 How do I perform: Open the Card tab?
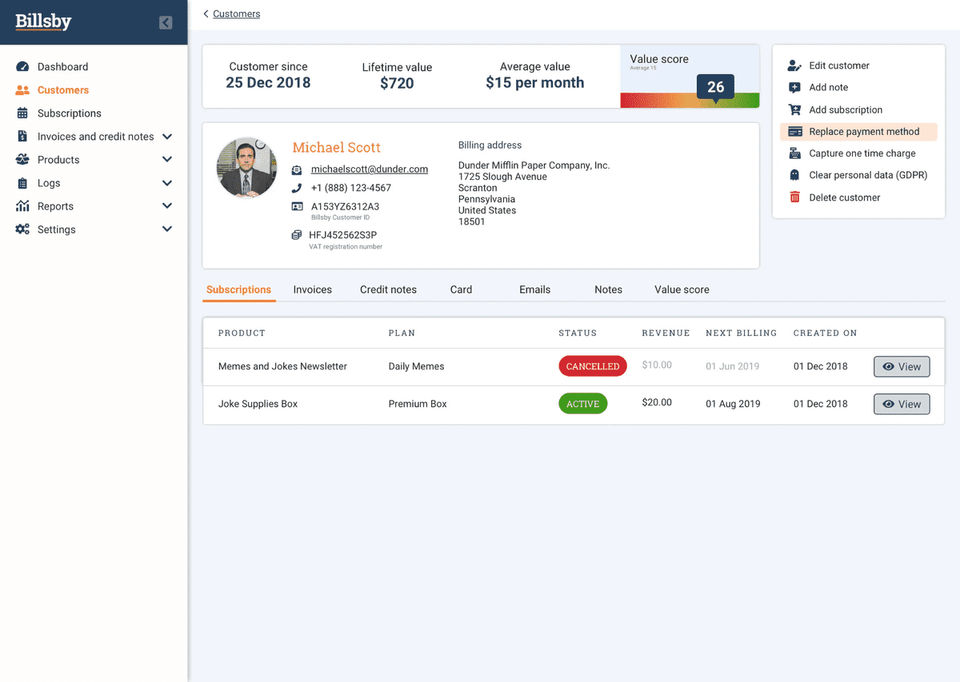click(461, 290)
